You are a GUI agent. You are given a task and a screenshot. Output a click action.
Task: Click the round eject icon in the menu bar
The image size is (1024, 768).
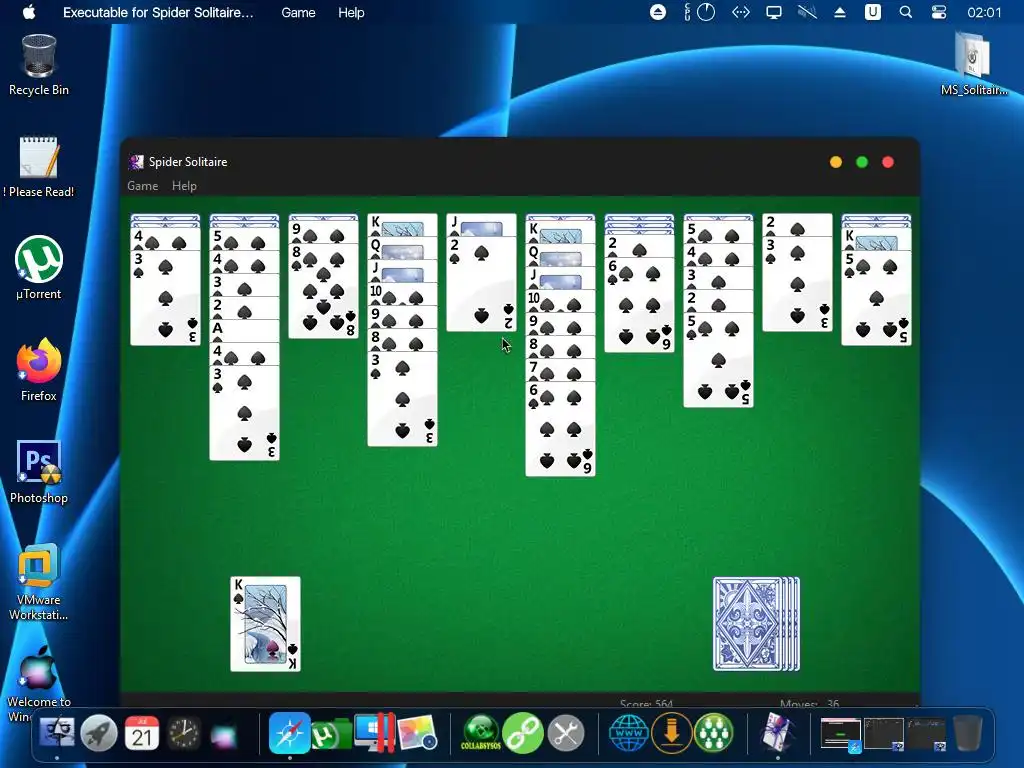[x=658, y=12]
